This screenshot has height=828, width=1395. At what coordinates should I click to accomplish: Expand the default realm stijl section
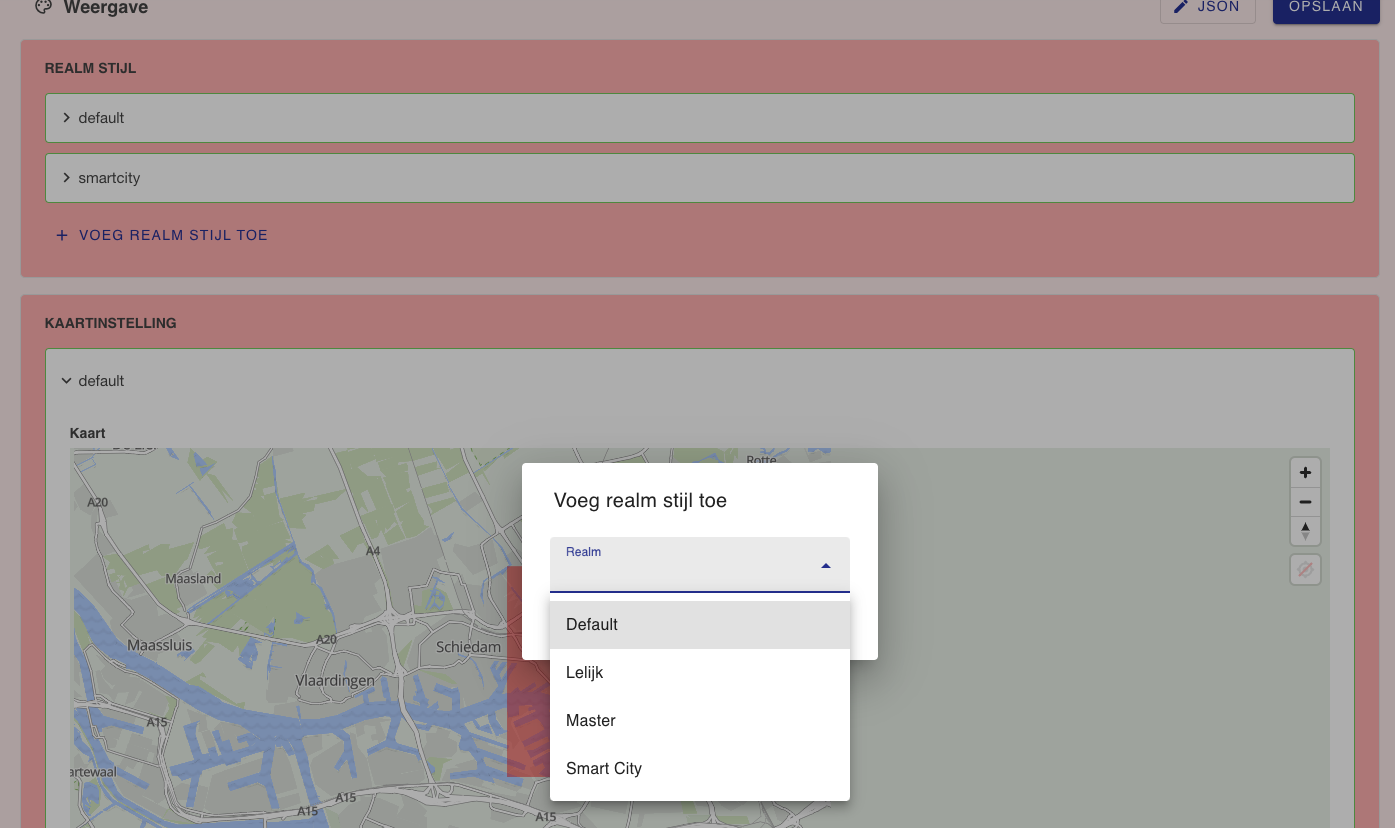pyautogui.click(x=66, y=117)
